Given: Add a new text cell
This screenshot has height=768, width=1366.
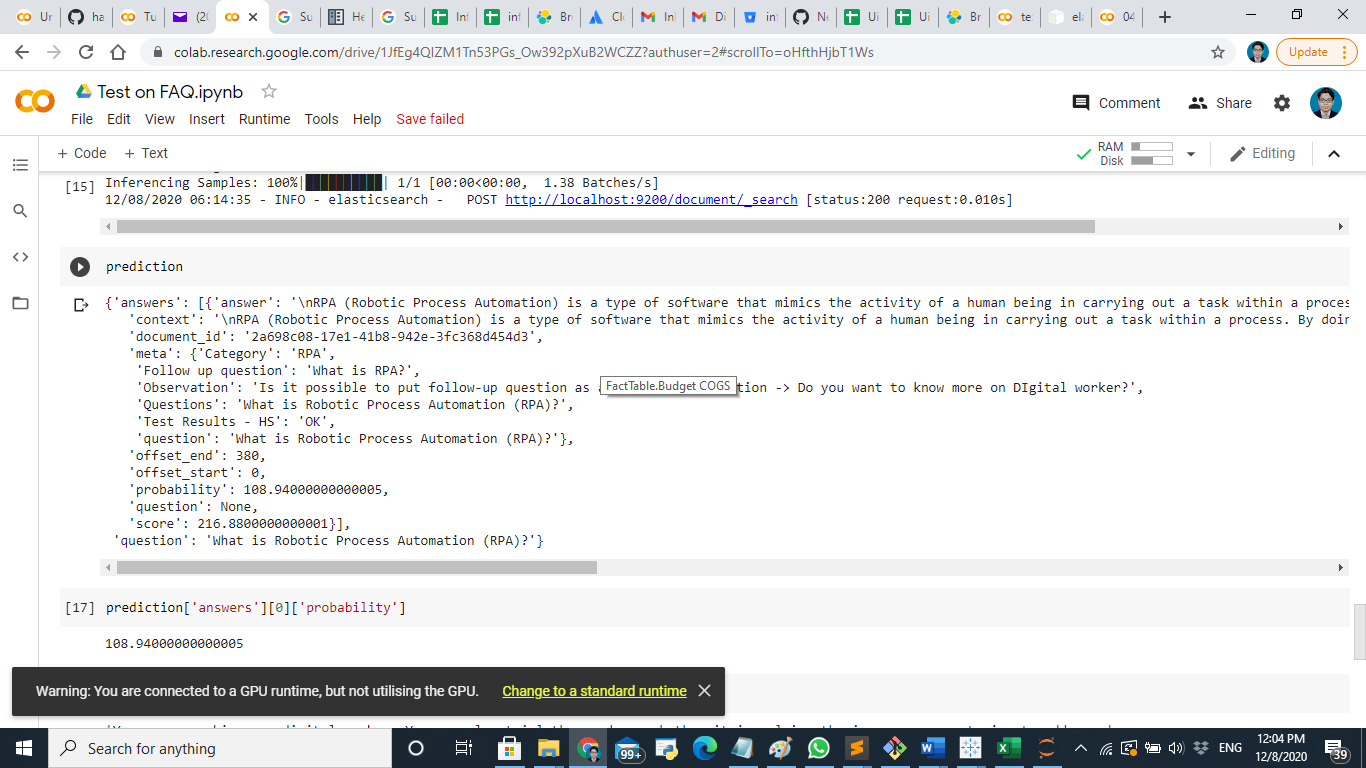Looking at the screenshot, I should [x=146, y=153].
